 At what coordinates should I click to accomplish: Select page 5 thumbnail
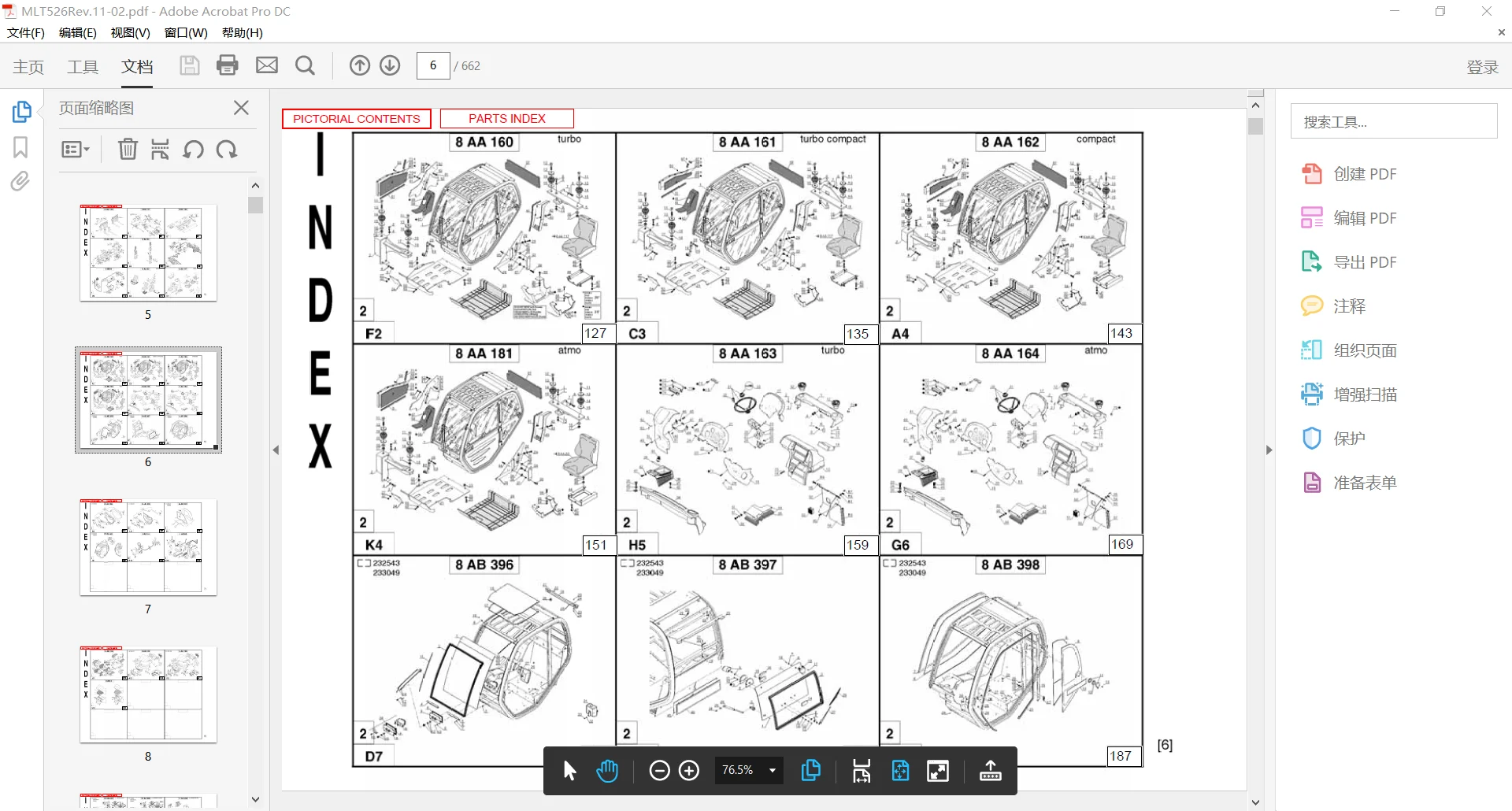148,253
